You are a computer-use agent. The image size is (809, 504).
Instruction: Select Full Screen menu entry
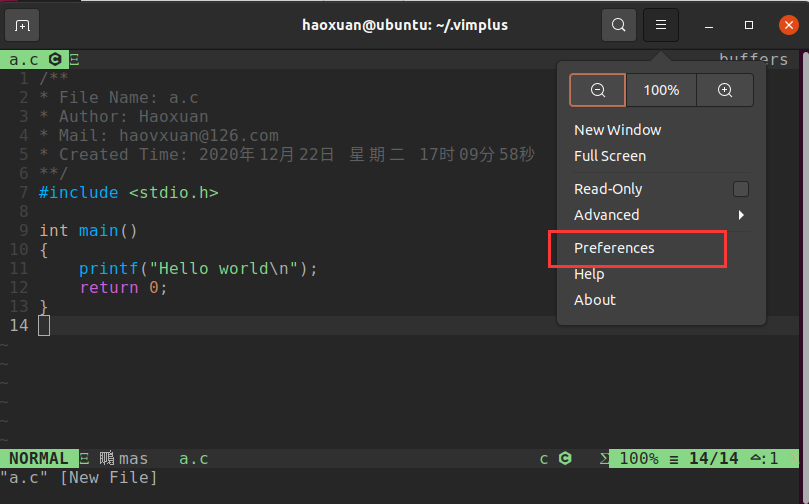[610, 156]
